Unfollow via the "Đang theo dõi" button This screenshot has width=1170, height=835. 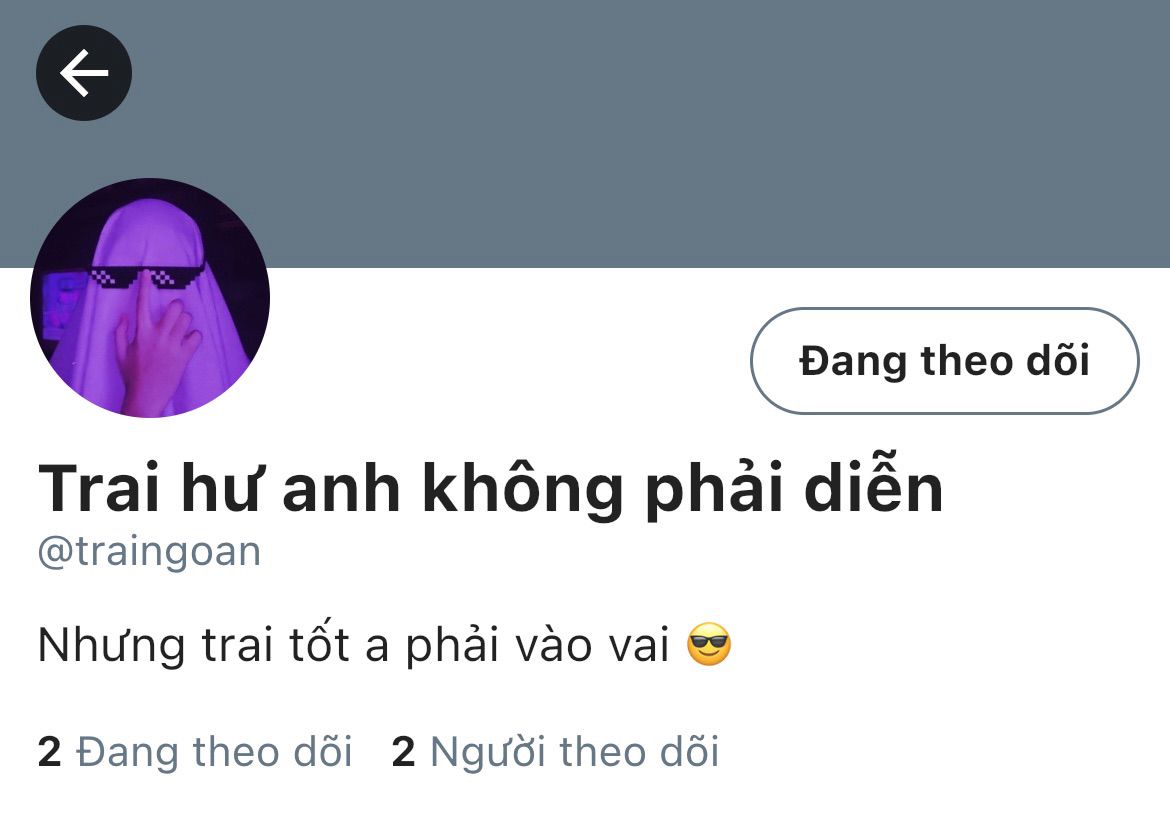(x=944, y=361)
